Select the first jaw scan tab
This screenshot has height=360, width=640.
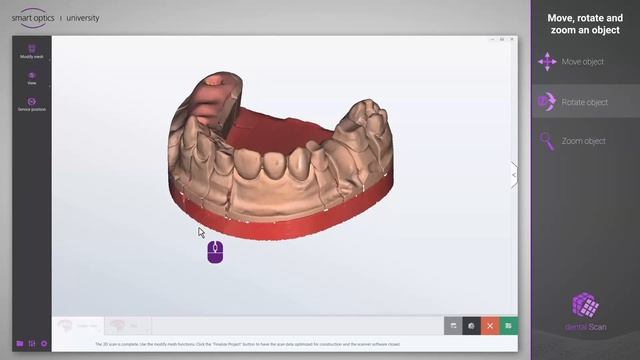click(x=78, y=326)
